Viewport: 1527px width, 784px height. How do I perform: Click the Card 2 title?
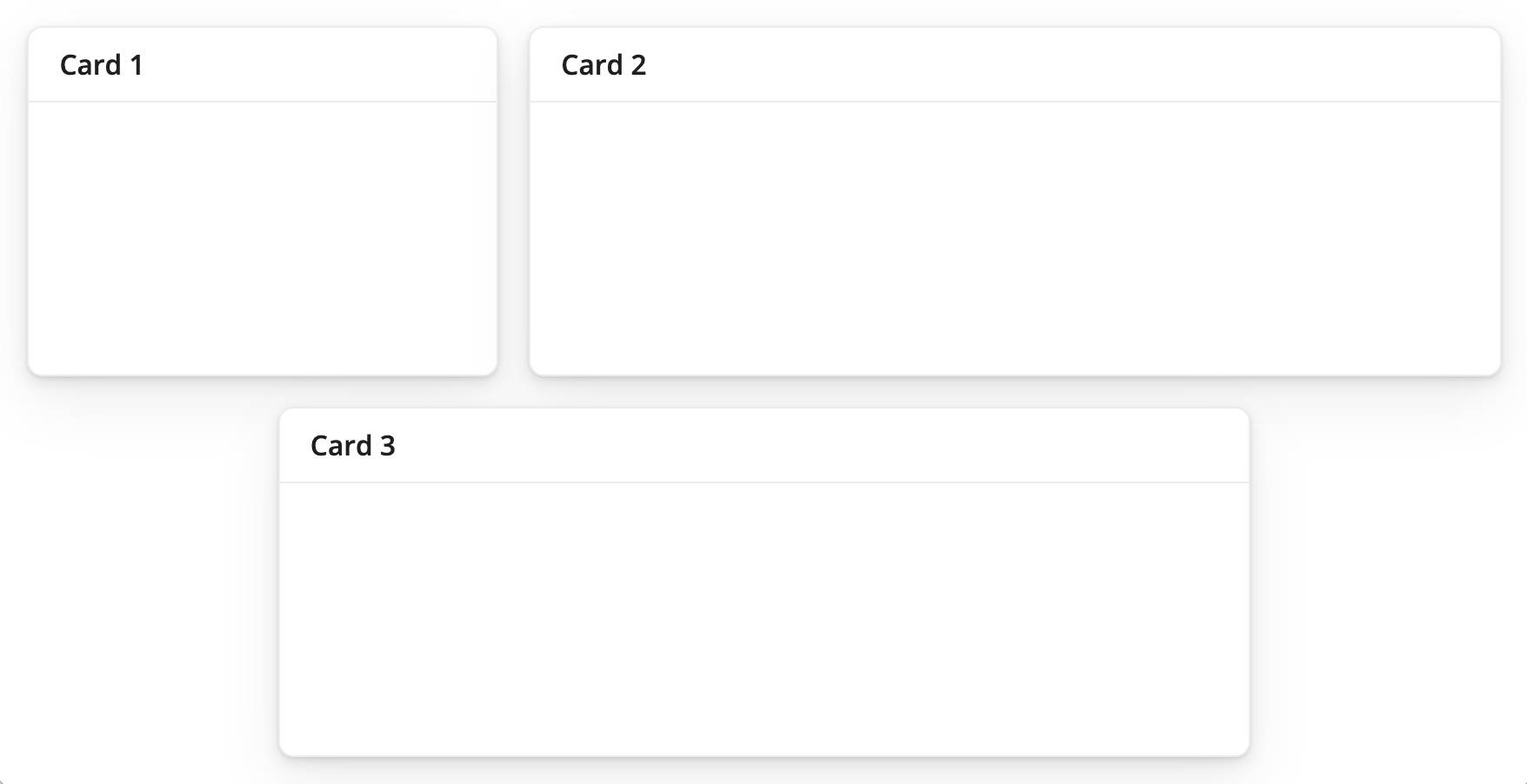603,63
